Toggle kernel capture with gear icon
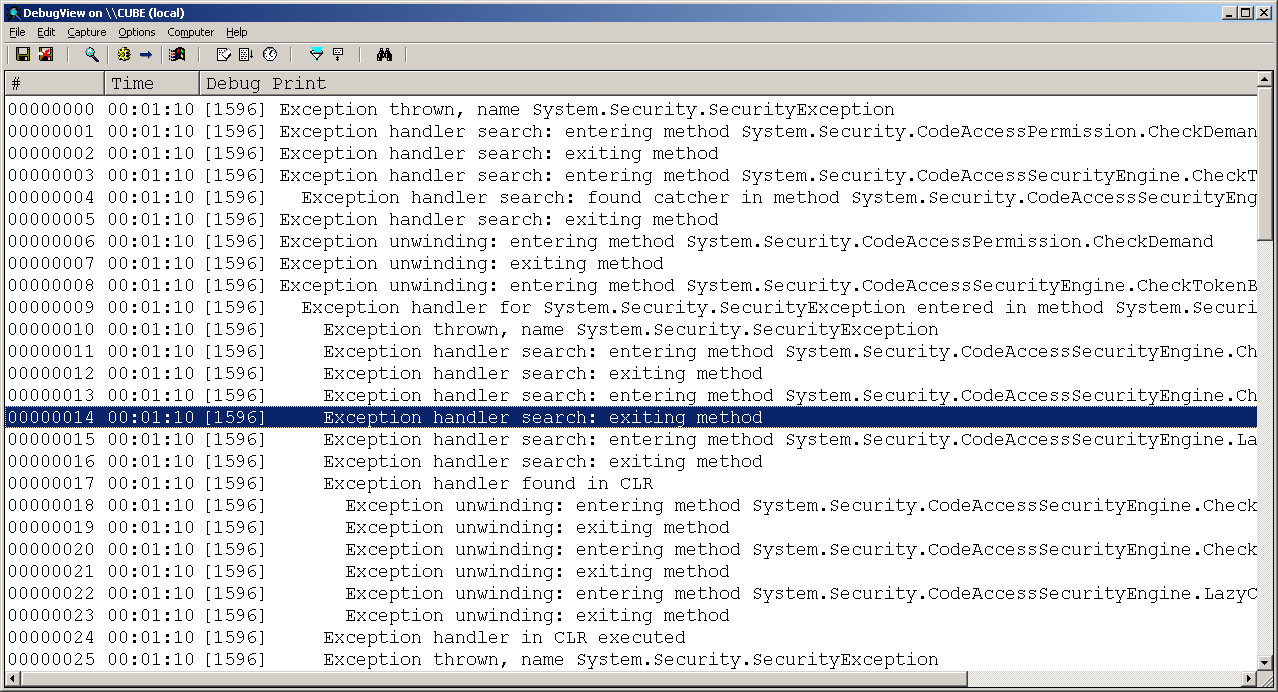1278x692 pixels. (123, 54)
